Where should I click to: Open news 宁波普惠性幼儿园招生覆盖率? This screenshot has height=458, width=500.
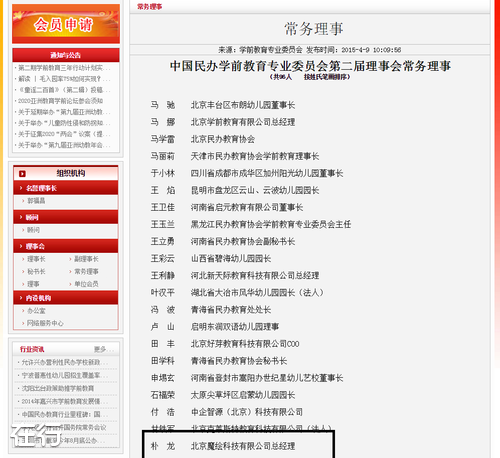65,375
